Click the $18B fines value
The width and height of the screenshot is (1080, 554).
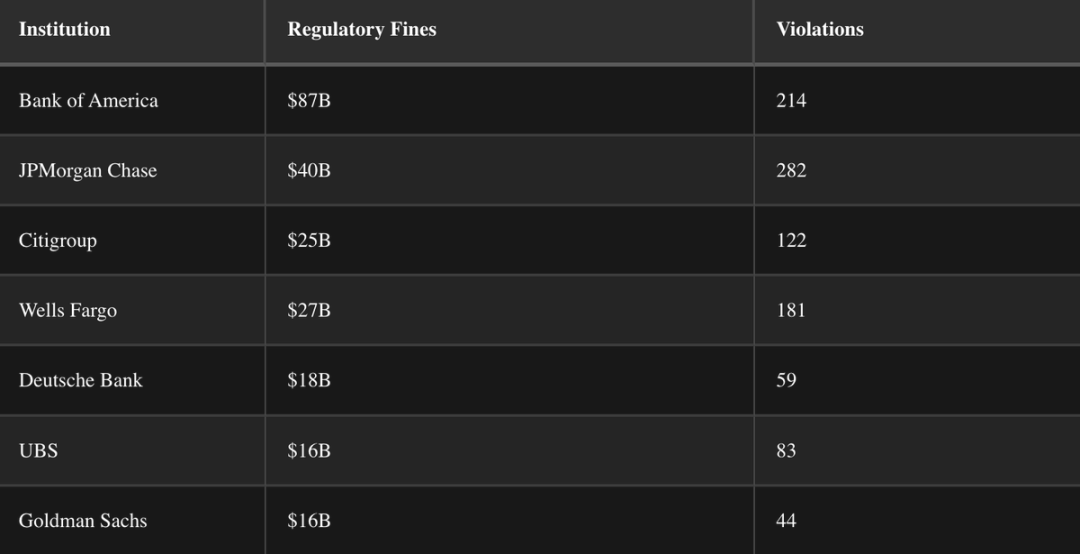(x=309, y=380)
